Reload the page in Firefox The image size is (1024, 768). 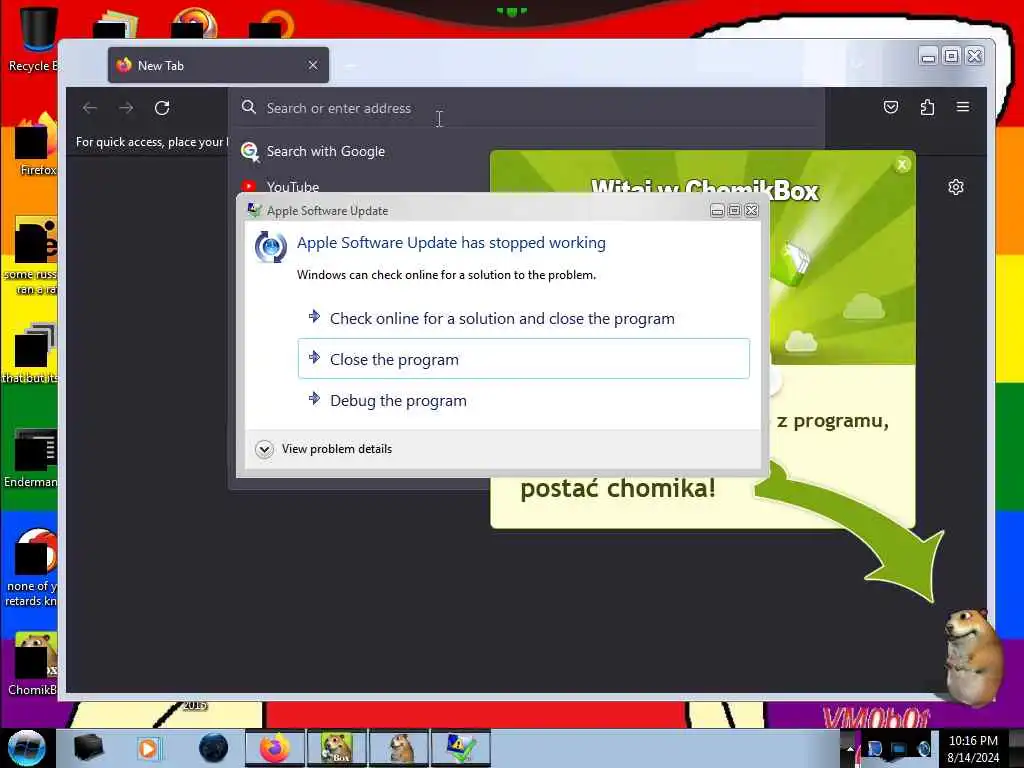click(x=162, y=108)
